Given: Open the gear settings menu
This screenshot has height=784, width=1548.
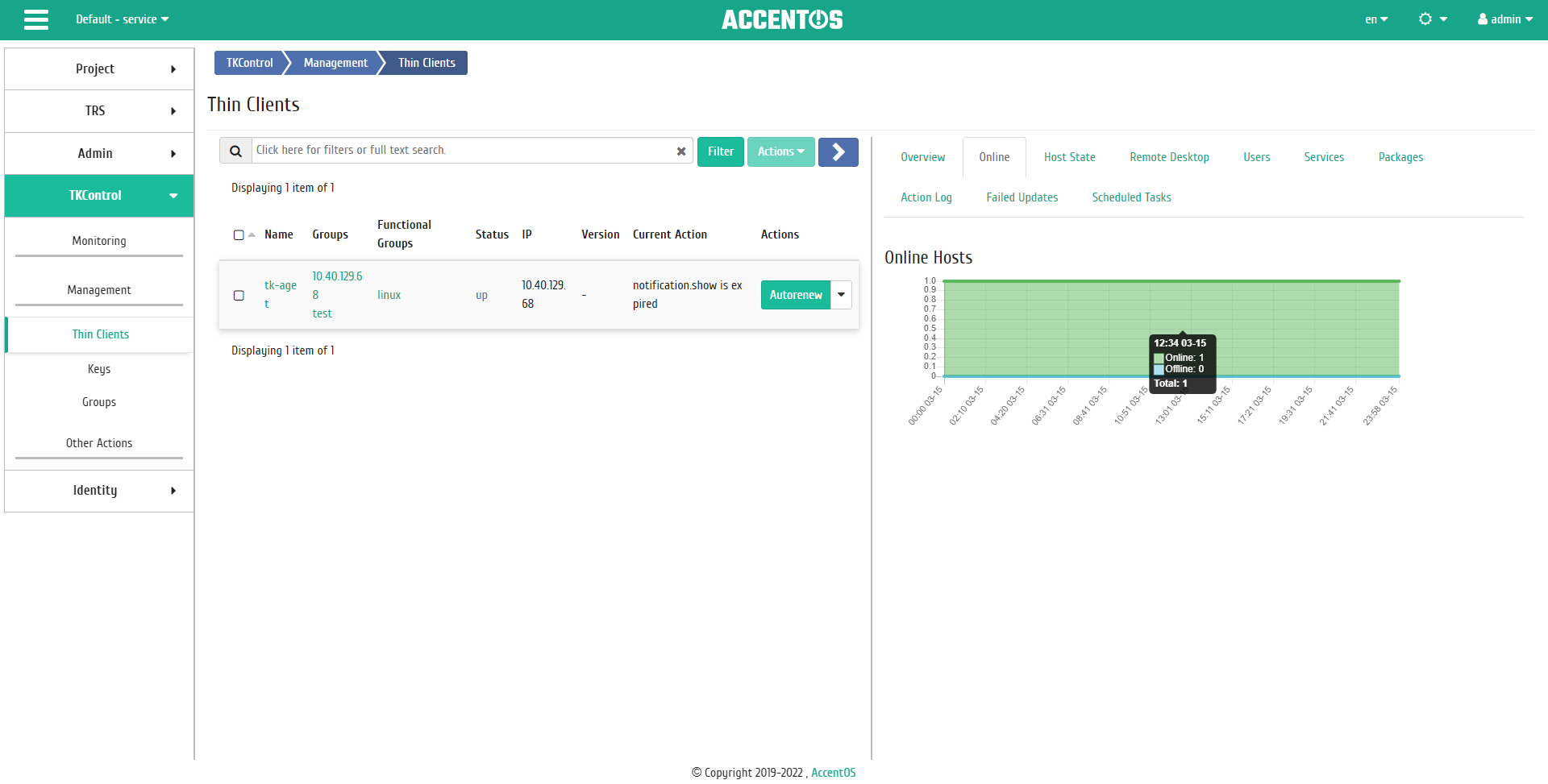Looking at the screenshot, I should (1433, 19).
